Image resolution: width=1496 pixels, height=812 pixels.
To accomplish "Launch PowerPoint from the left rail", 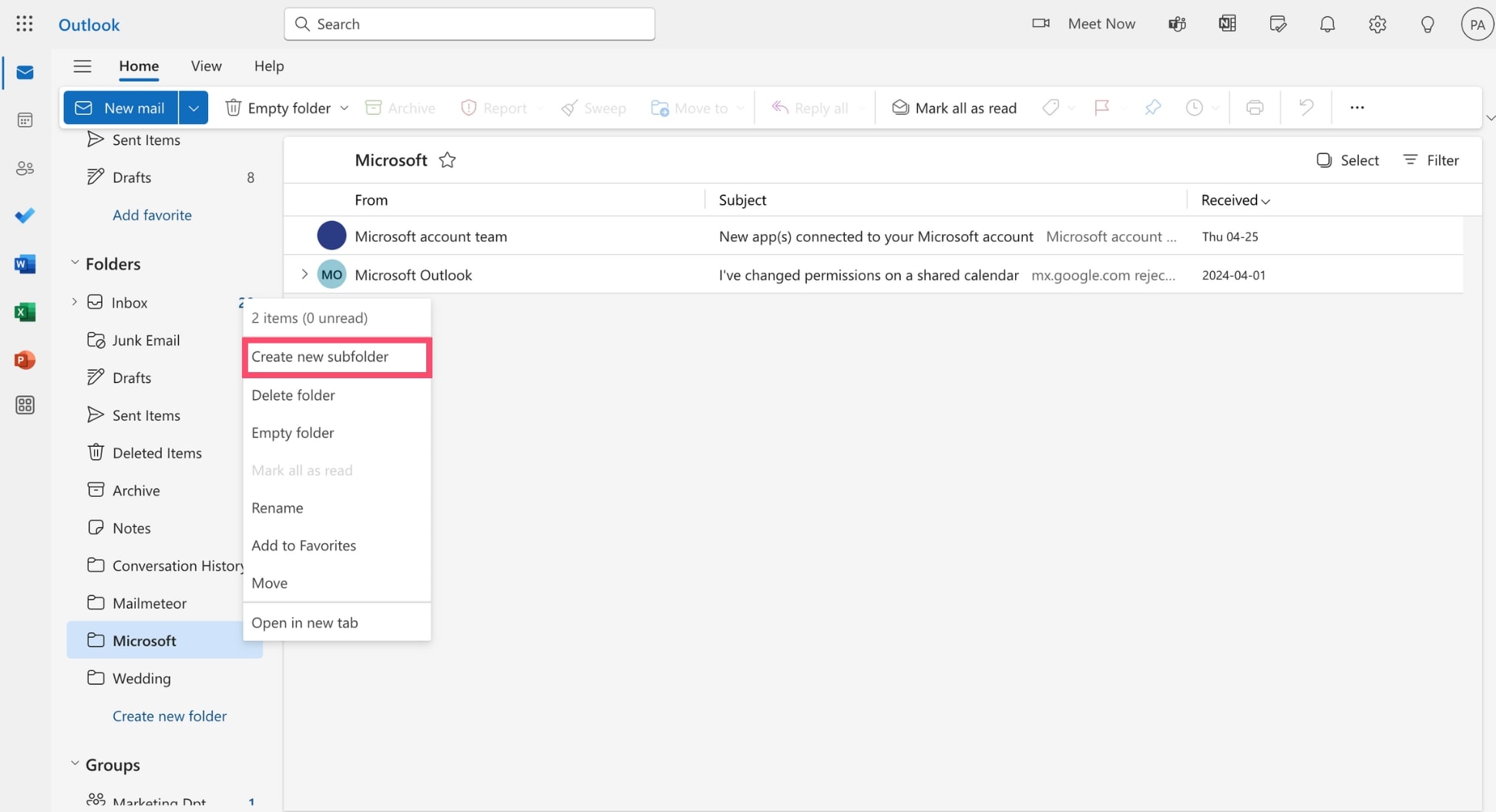I will tap(25, 360).
